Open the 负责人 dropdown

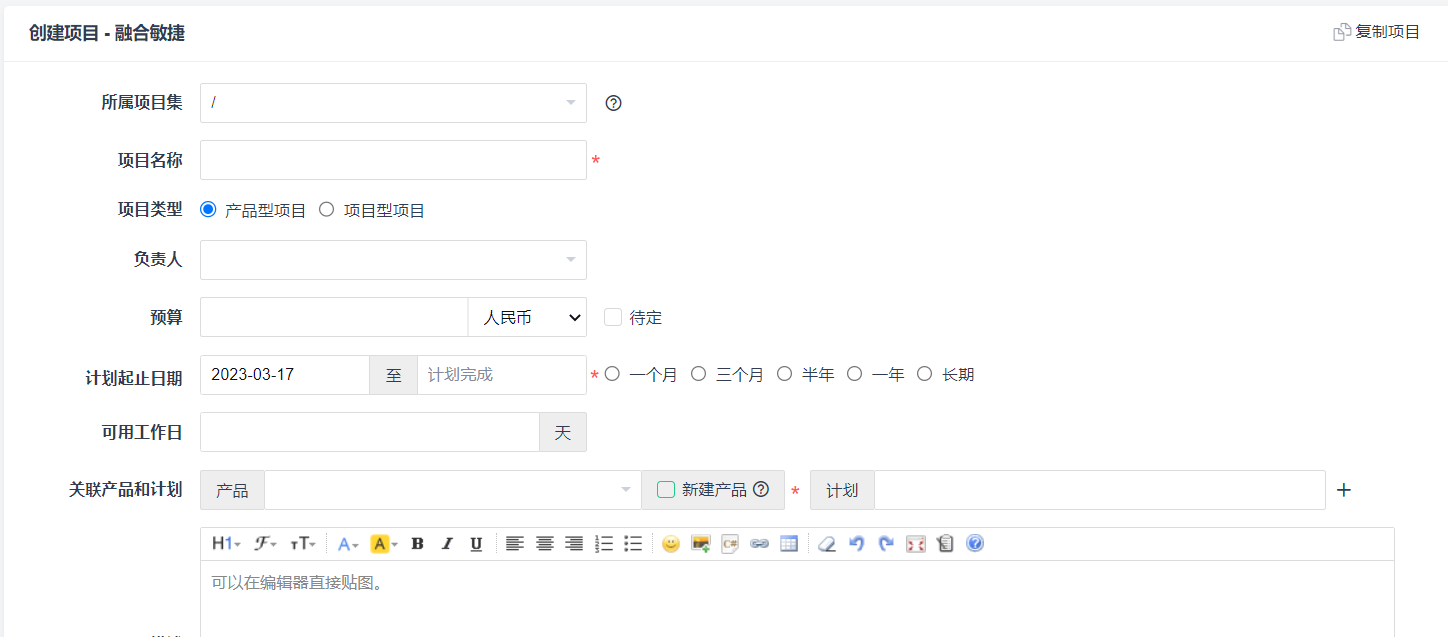pos(393,260)
